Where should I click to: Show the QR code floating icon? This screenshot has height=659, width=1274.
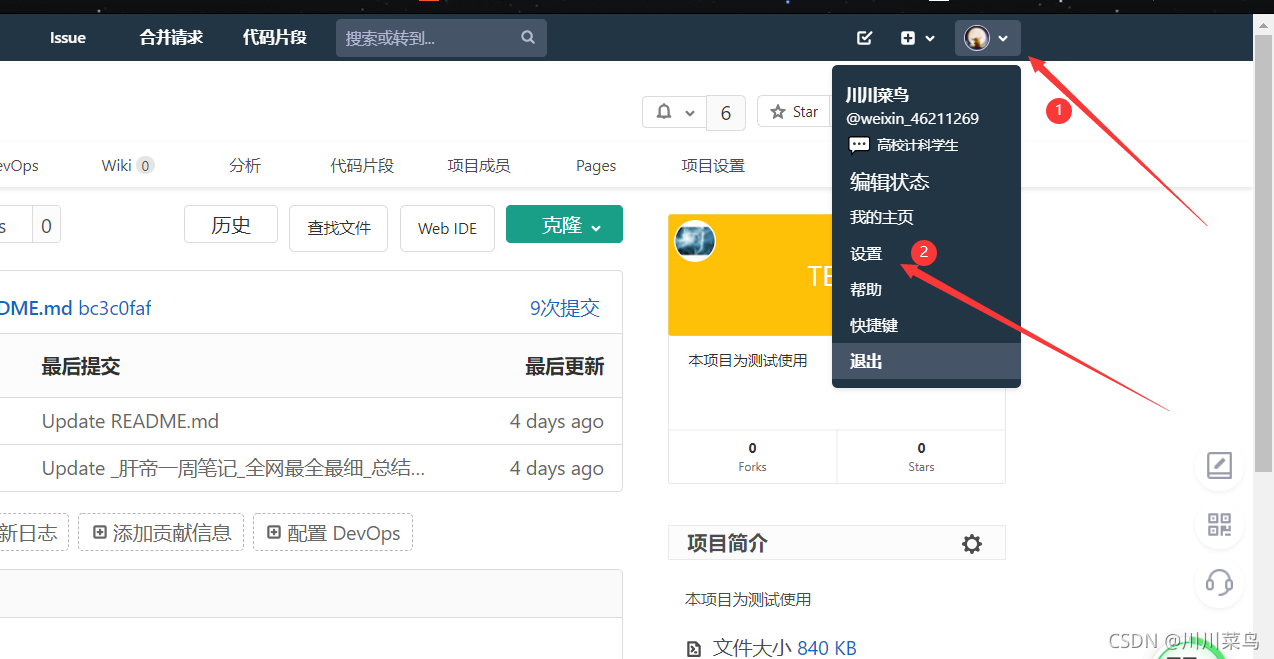pyautogui.click(x=1219, y=524)
